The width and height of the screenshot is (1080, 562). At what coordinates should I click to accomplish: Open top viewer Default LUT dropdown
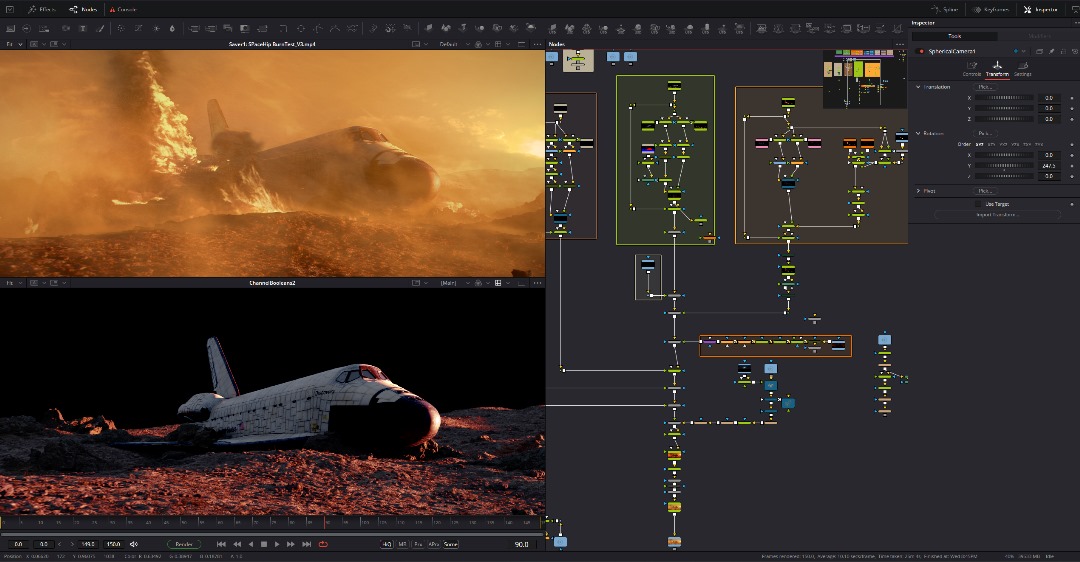click(x=455, y=44)
